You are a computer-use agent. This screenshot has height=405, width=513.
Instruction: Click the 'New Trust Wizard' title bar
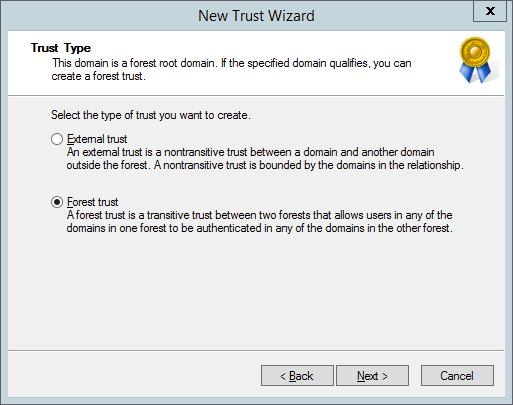[x=256, y=16]
